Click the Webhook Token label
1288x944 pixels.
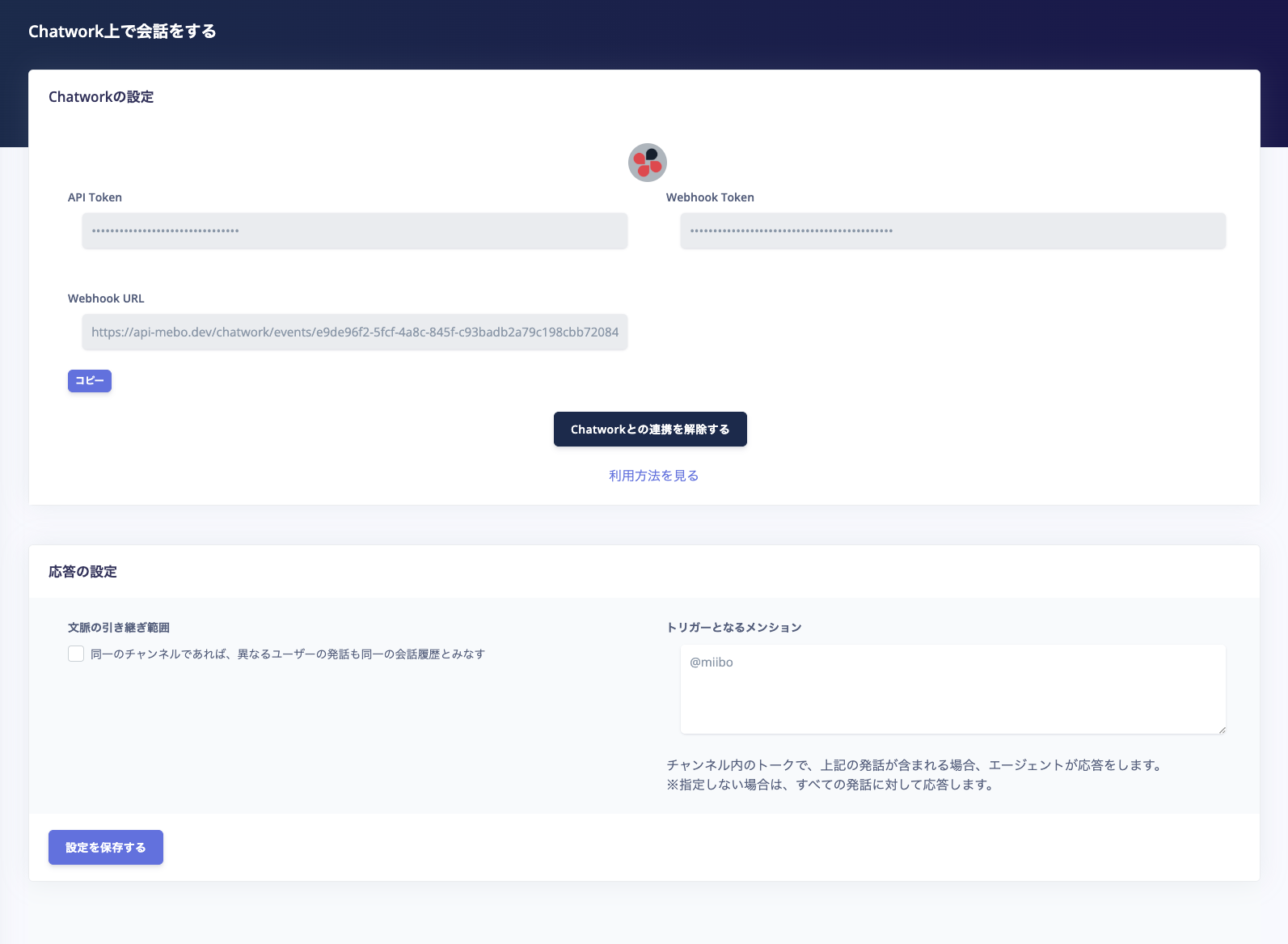coord(710,197)
